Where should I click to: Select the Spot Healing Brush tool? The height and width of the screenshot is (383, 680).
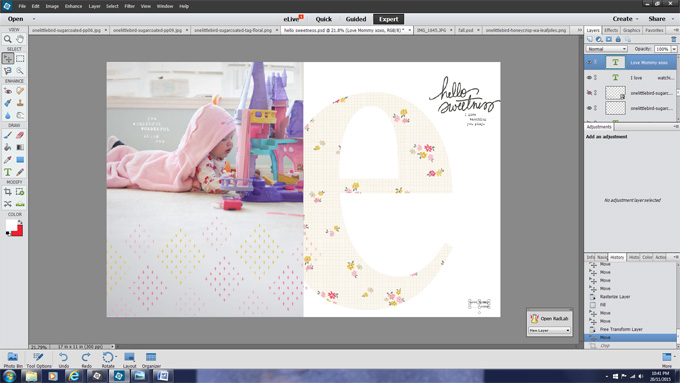pyautogui.click(x=20, y=91)
